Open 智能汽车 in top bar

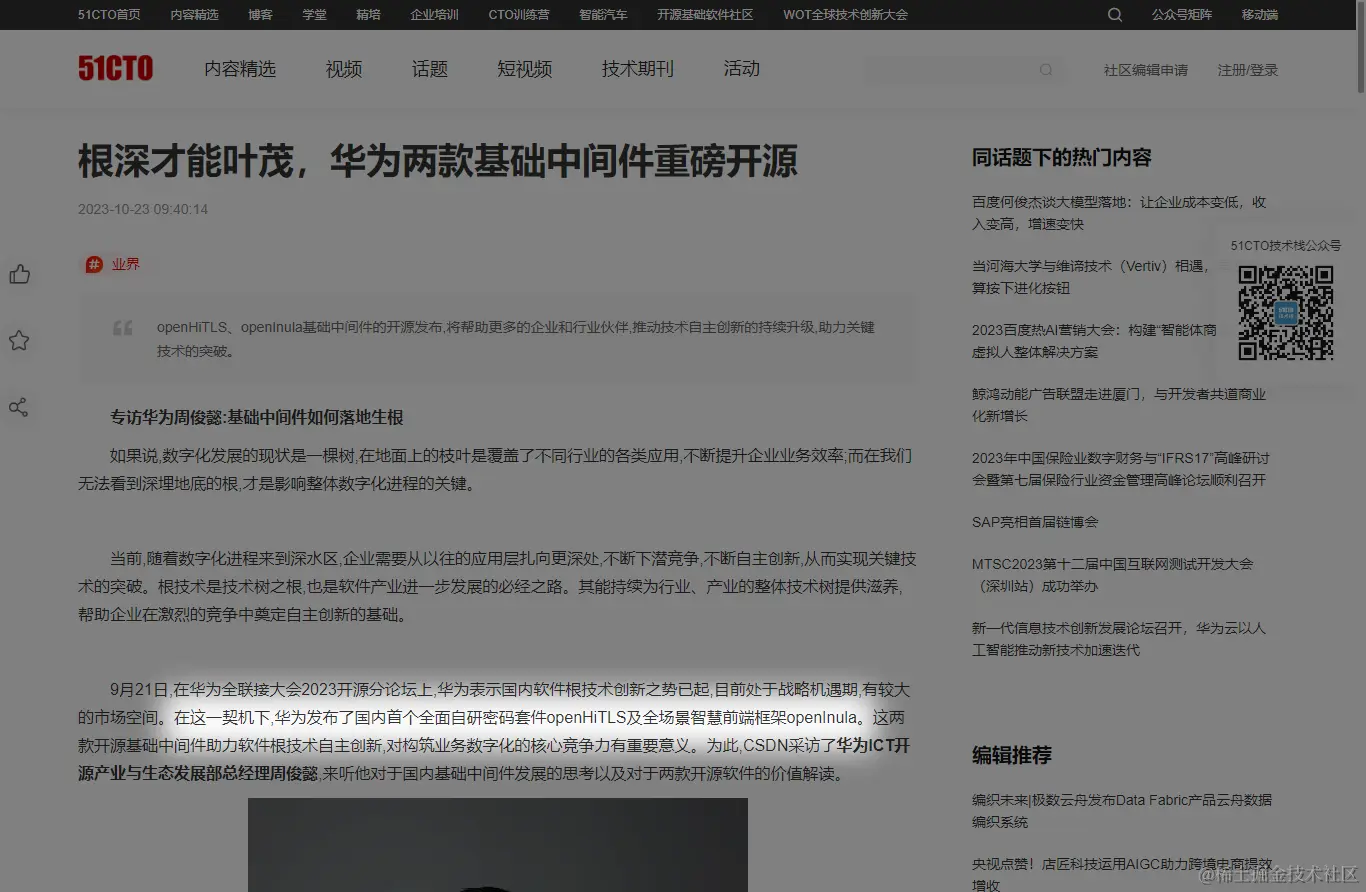603,15
